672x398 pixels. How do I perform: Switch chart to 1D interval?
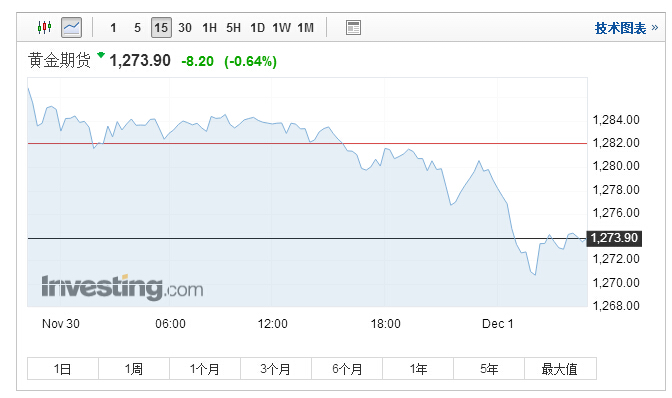(x=257, y=28)
